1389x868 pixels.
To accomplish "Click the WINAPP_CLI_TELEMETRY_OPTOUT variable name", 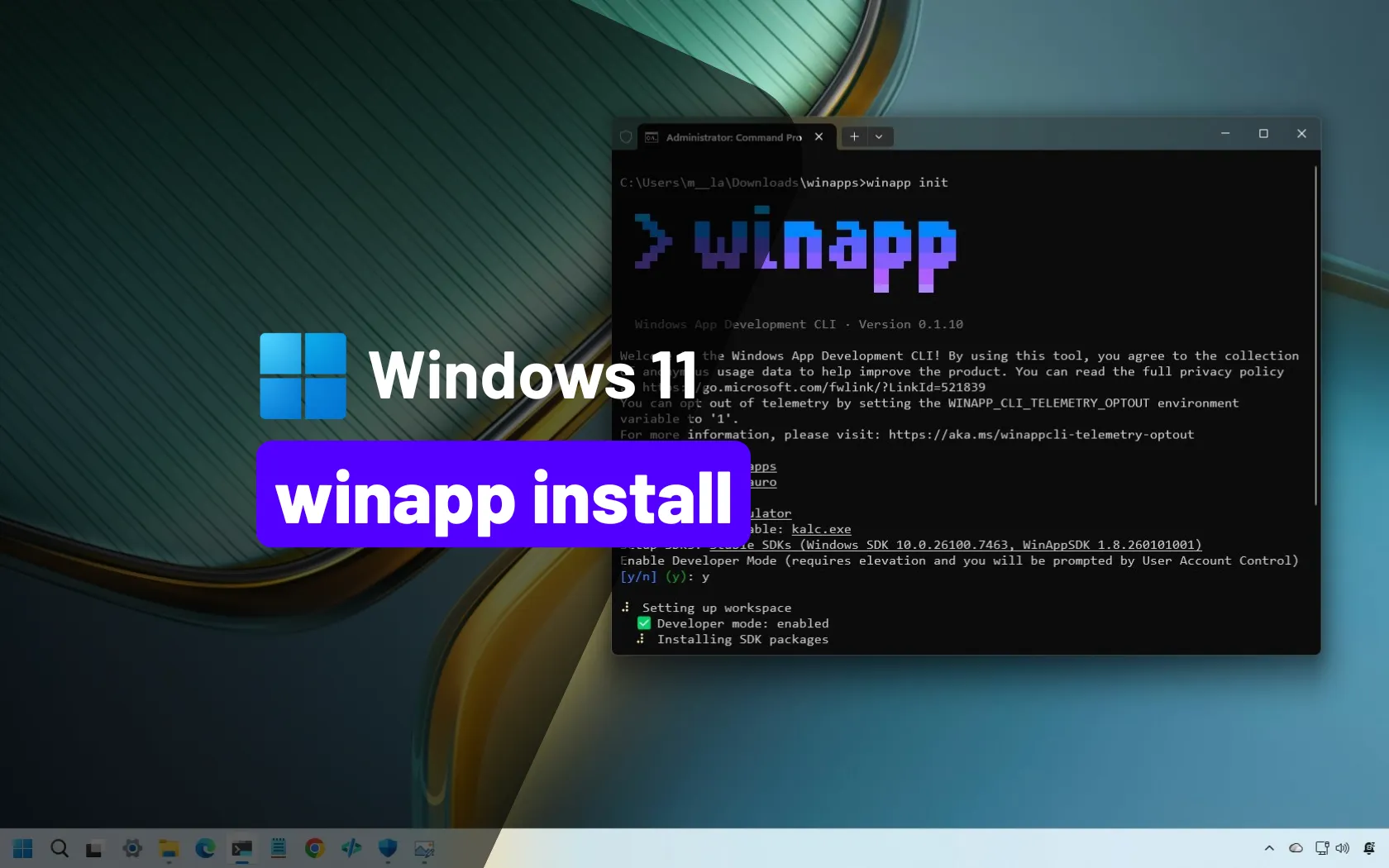I will [x=1048, y=403].
